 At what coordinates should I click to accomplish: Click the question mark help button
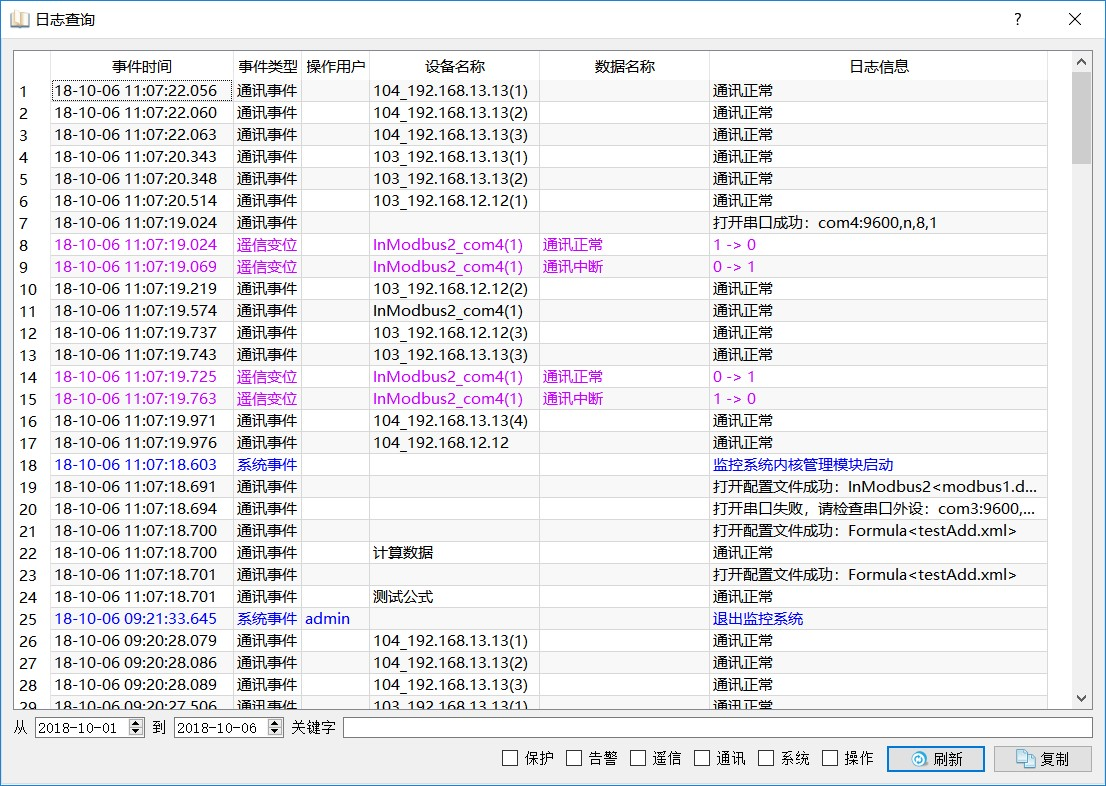click(1017, 19)
